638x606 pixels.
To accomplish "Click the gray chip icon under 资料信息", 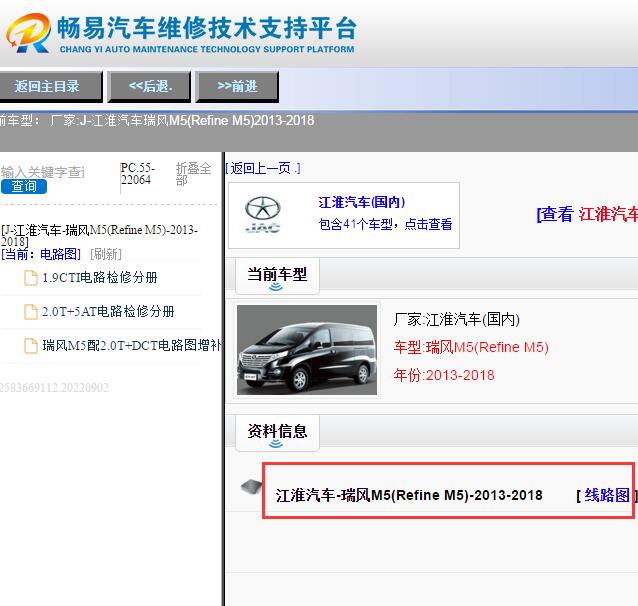I will pos(250,488).
